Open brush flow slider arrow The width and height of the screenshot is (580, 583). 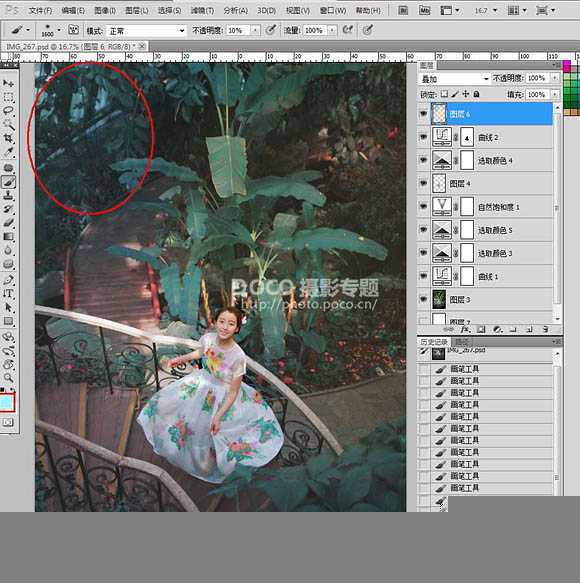332,30
